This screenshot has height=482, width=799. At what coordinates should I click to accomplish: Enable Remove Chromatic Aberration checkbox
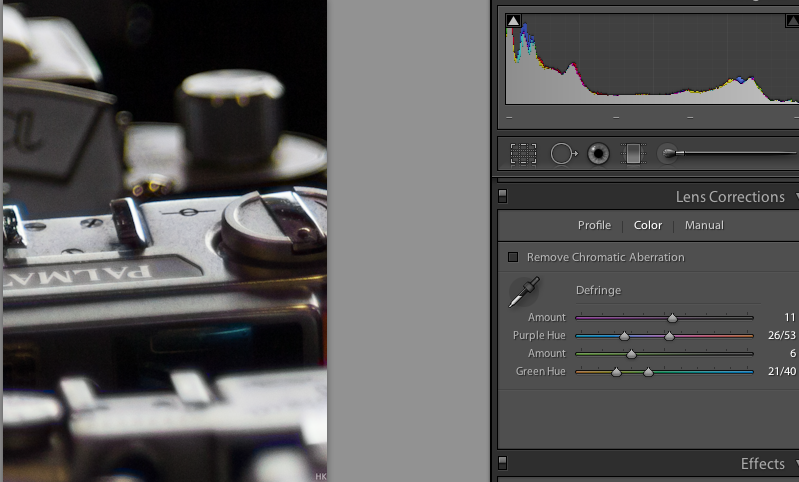(513, 257)
